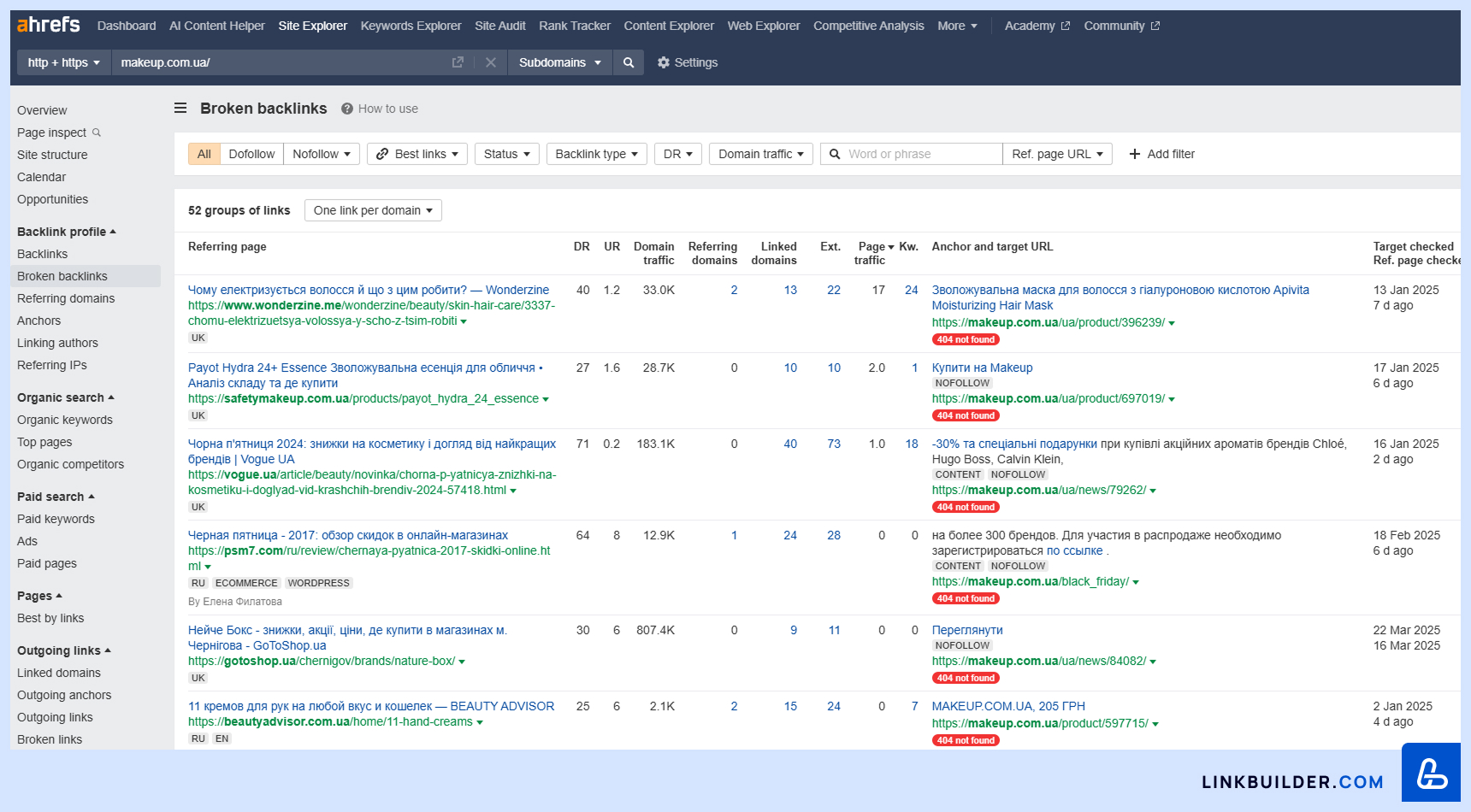Expand wonderzine.me URL dropdown arrow
1471x812 pixels.
[x=464, y=321]
